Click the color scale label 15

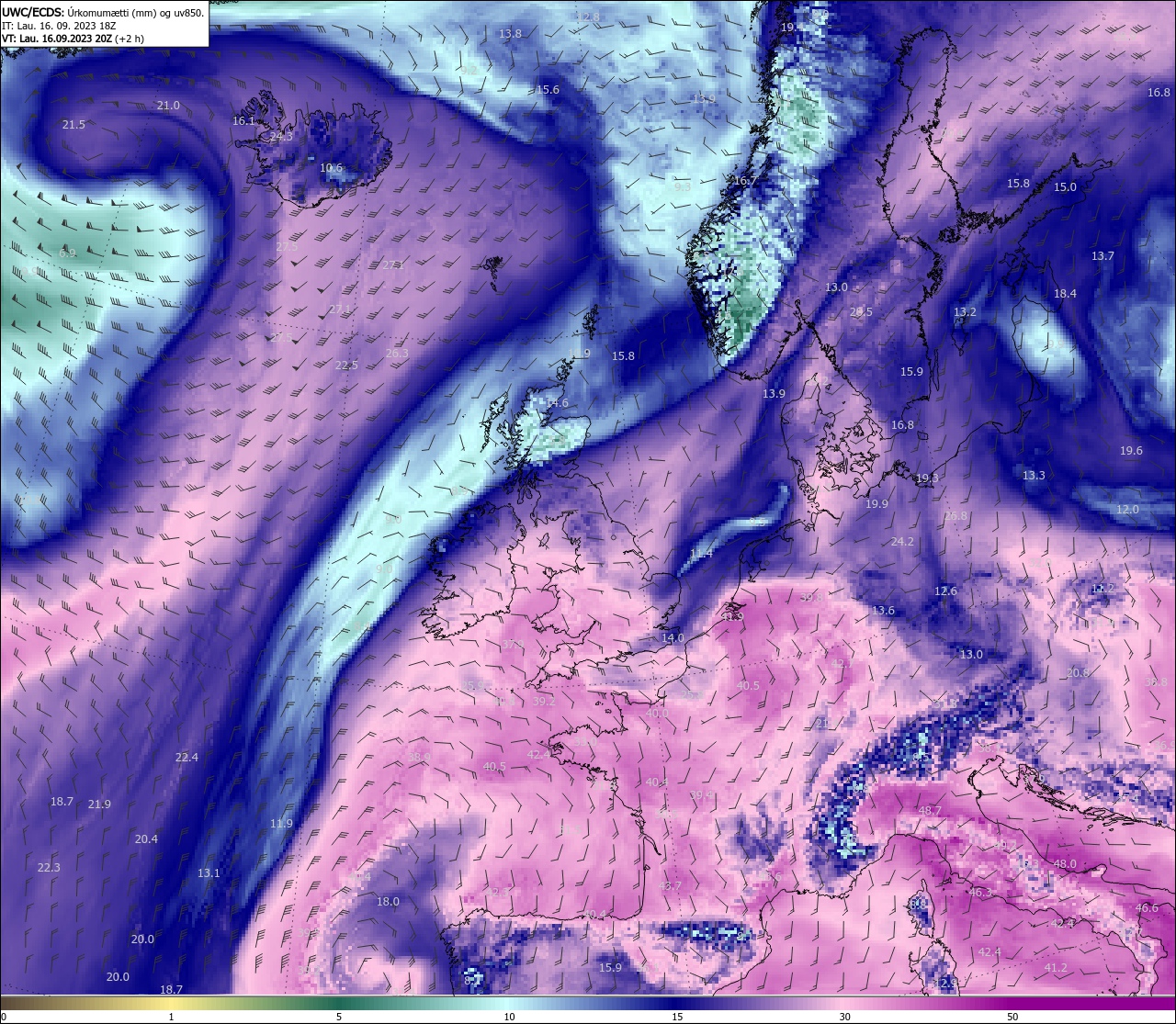(677, 1017)
